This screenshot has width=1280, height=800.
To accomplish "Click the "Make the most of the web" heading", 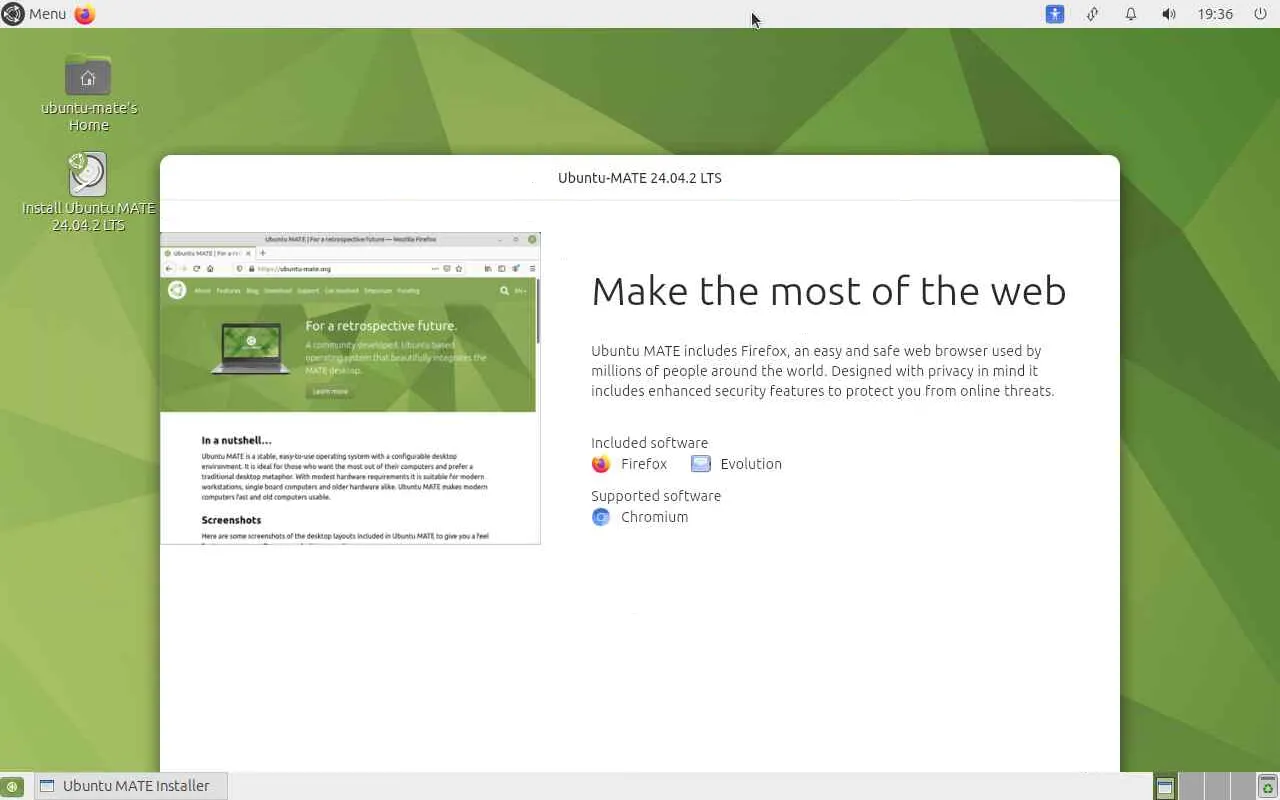I will 829,291.
